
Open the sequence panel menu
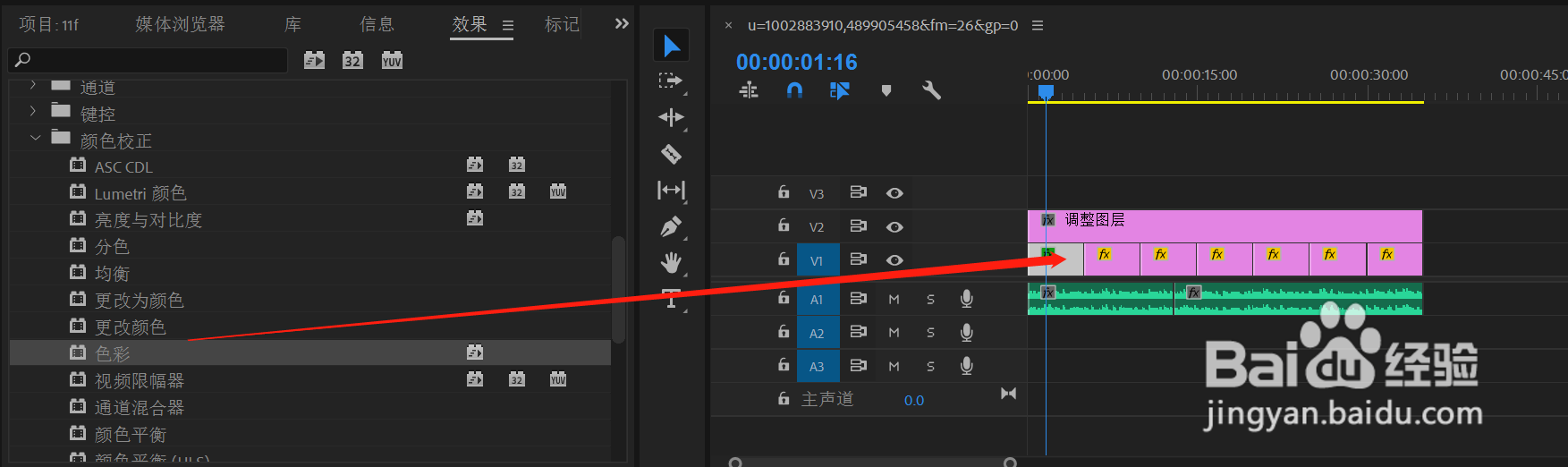[x=1038, y=26]
